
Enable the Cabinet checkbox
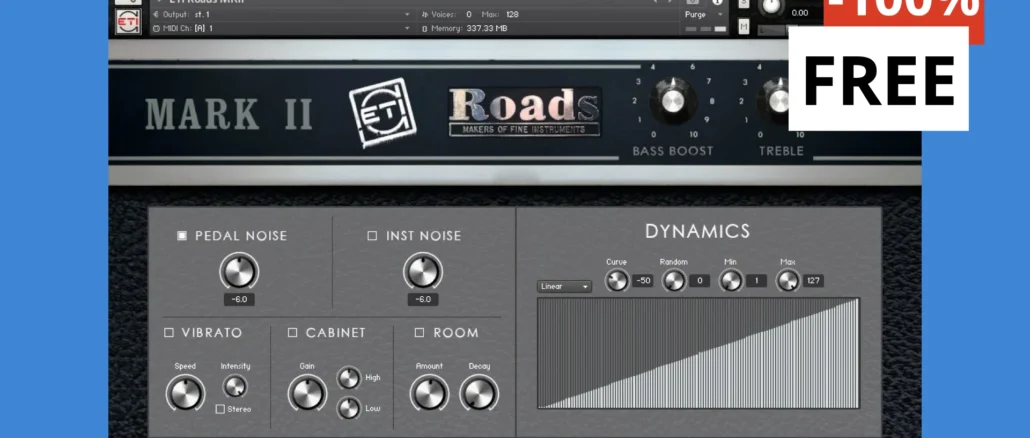[293, 333]
